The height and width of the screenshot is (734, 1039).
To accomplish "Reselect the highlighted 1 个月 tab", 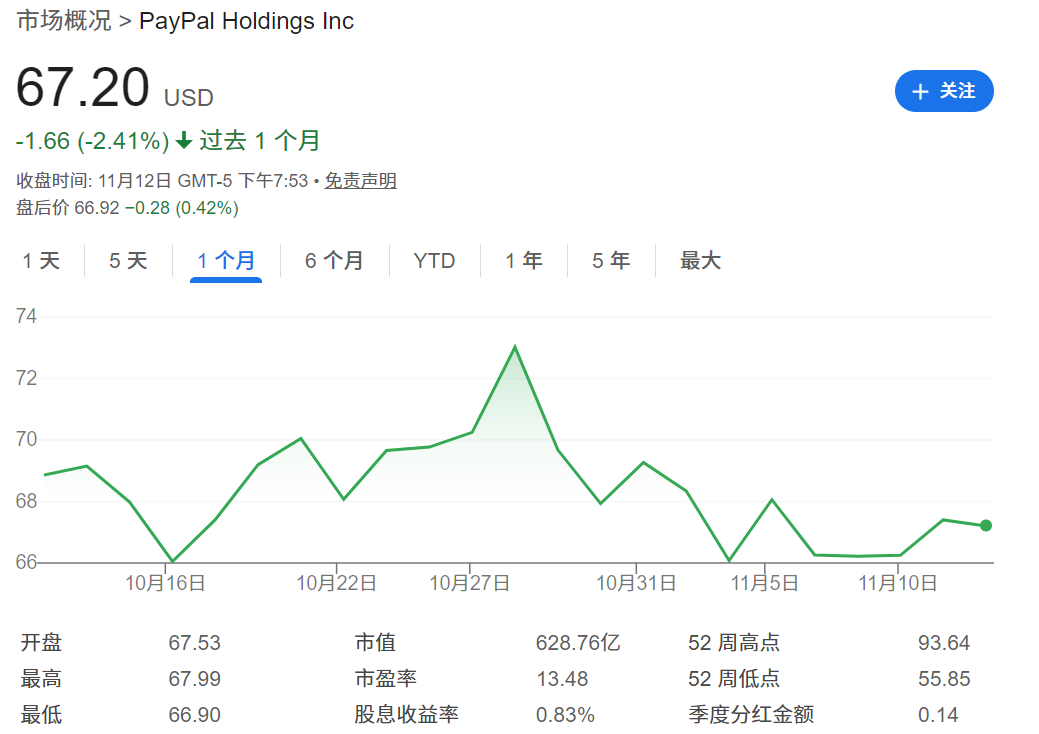I will (227, 260).
